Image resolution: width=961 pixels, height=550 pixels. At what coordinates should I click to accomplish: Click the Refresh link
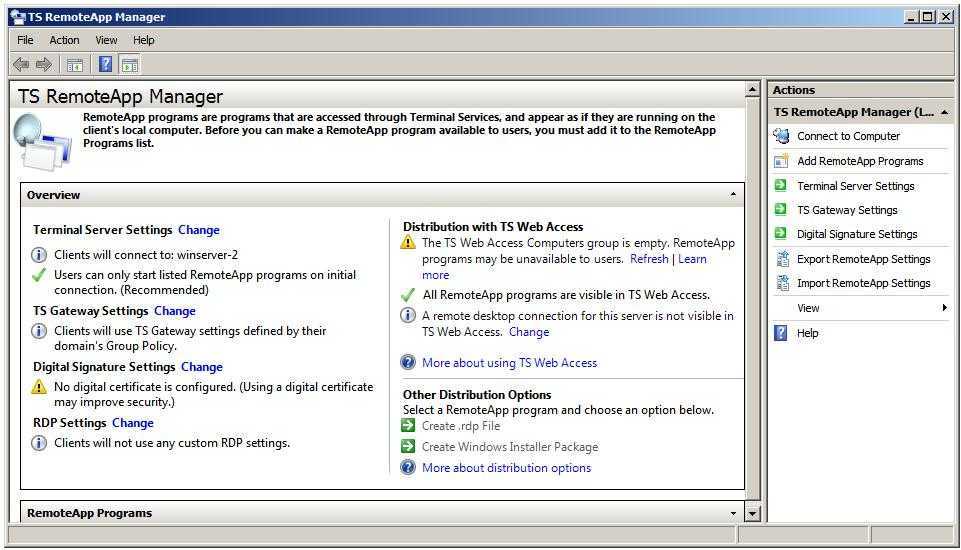649,259
